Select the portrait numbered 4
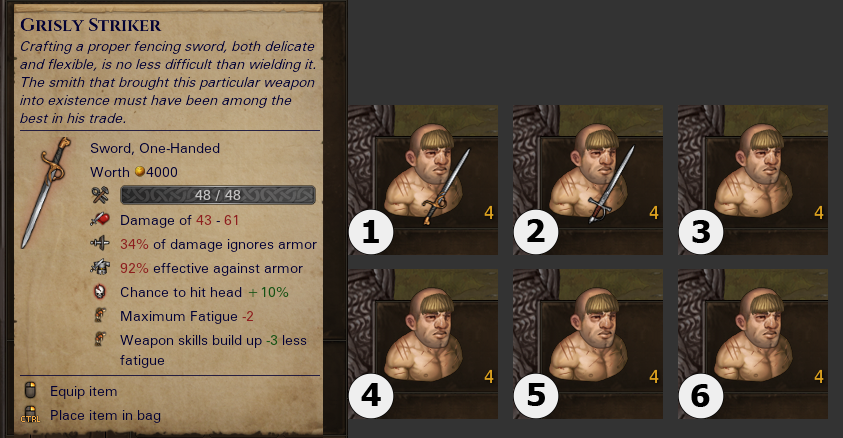843x438 pixels. click(x=423, y=344)
